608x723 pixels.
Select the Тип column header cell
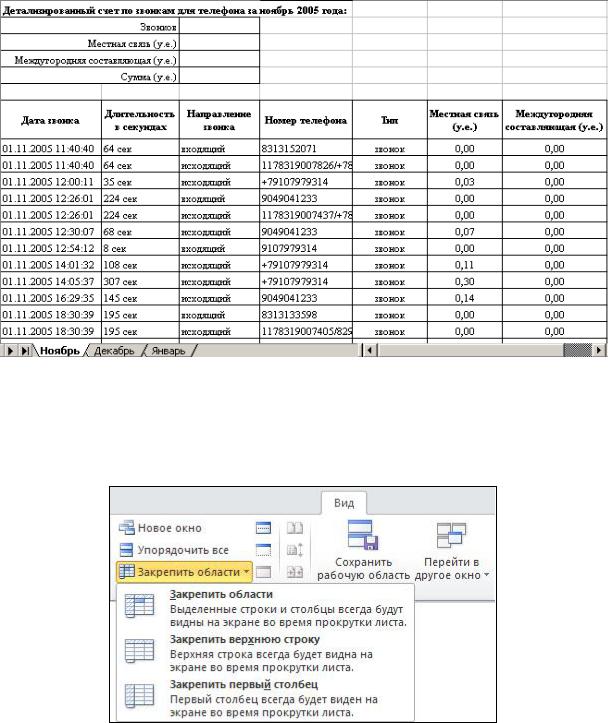click(390, 120)
